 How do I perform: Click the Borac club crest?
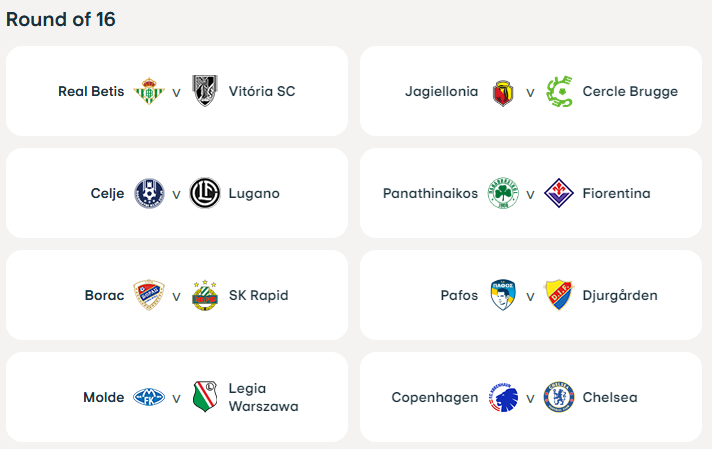[x=148, y=295]
